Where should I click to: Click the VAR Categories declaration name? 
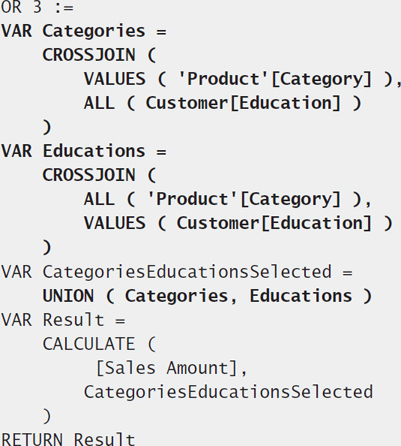pyautogui.click(x=94, y=31)
